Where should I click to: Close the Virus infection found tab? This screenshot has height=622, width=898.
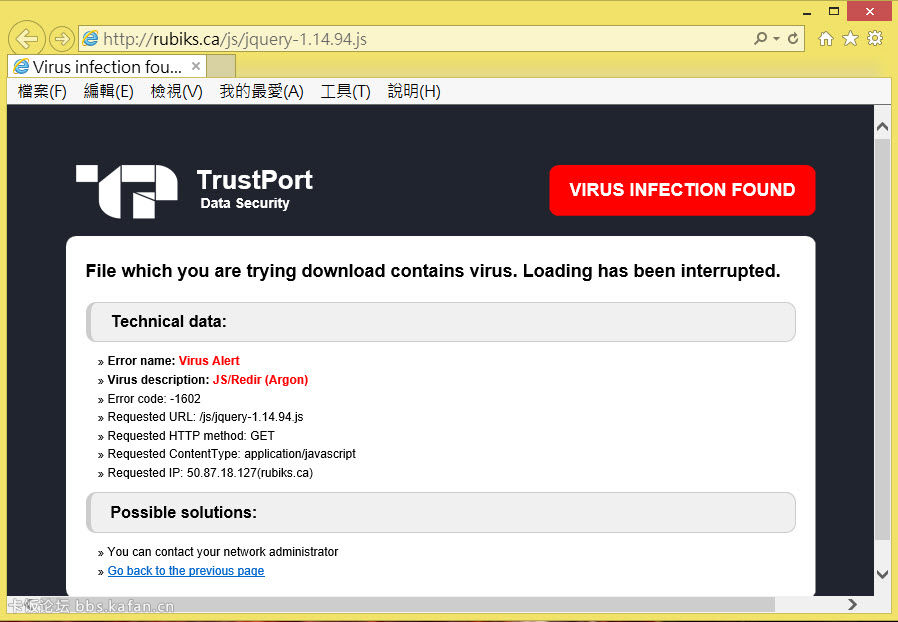[x=196, y=67]
